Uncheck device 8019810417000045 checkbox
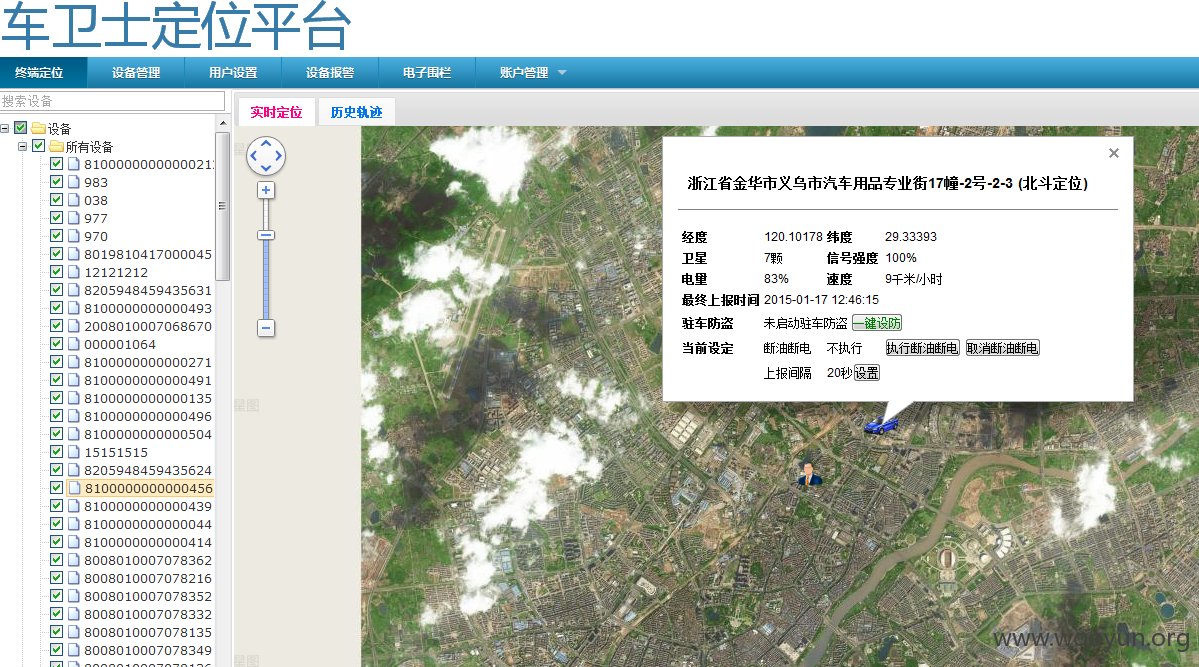 point(57,254)
